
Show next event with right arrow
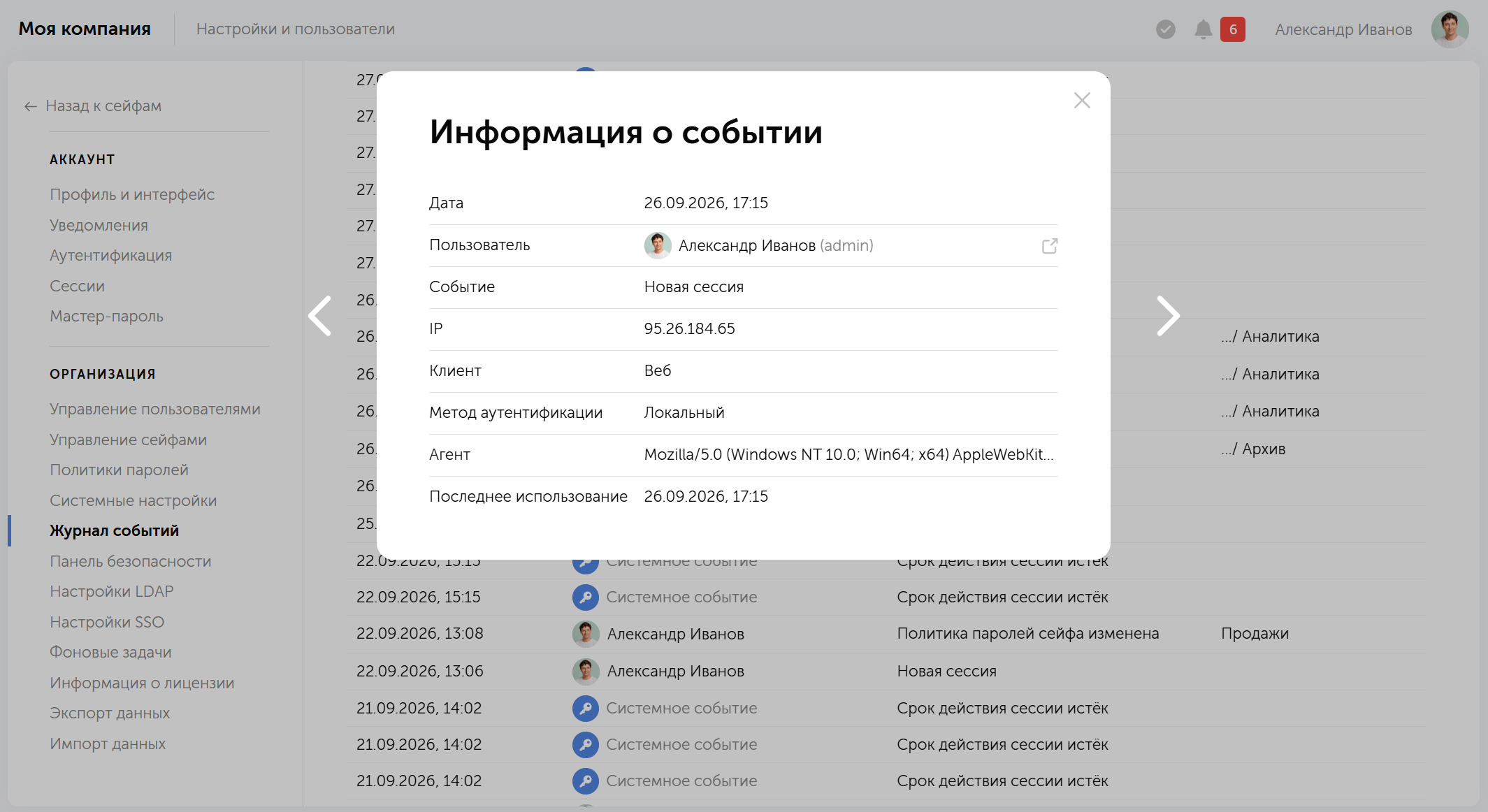coord(1168,316)
